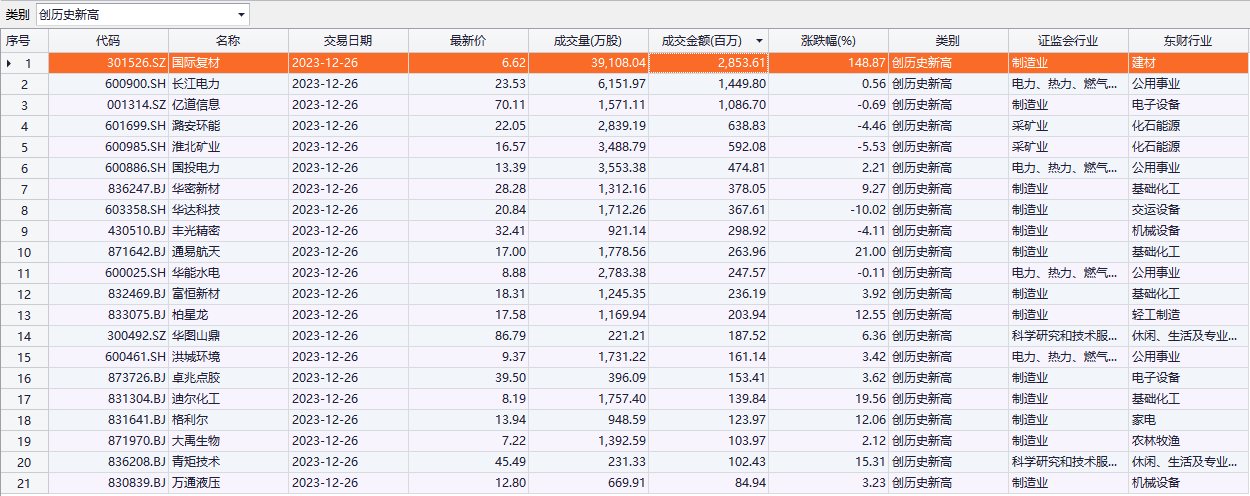Click the 东财行业 column header

point(1188,41)
